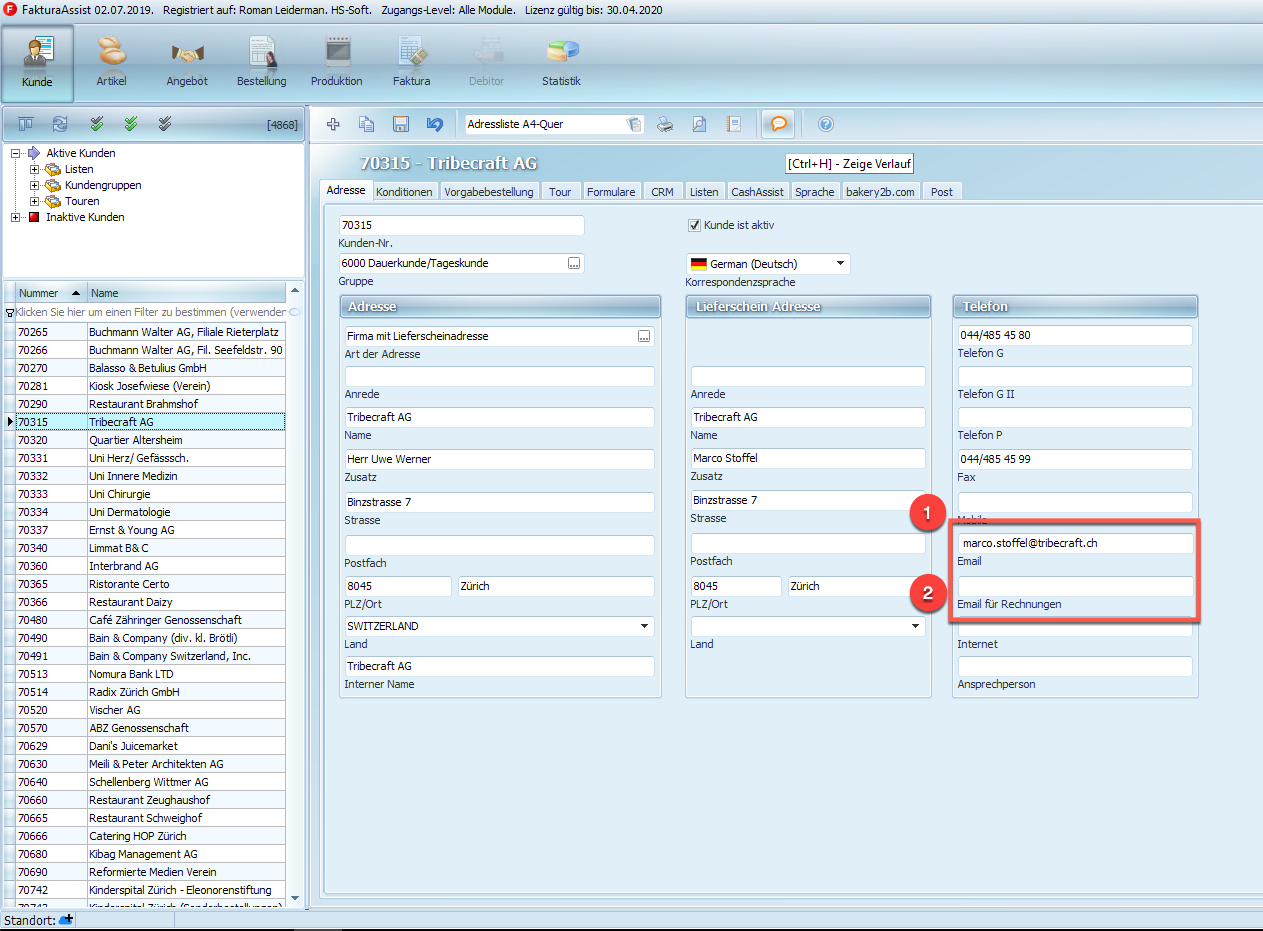Click the Interner Name field

click(x=499, y=666)
